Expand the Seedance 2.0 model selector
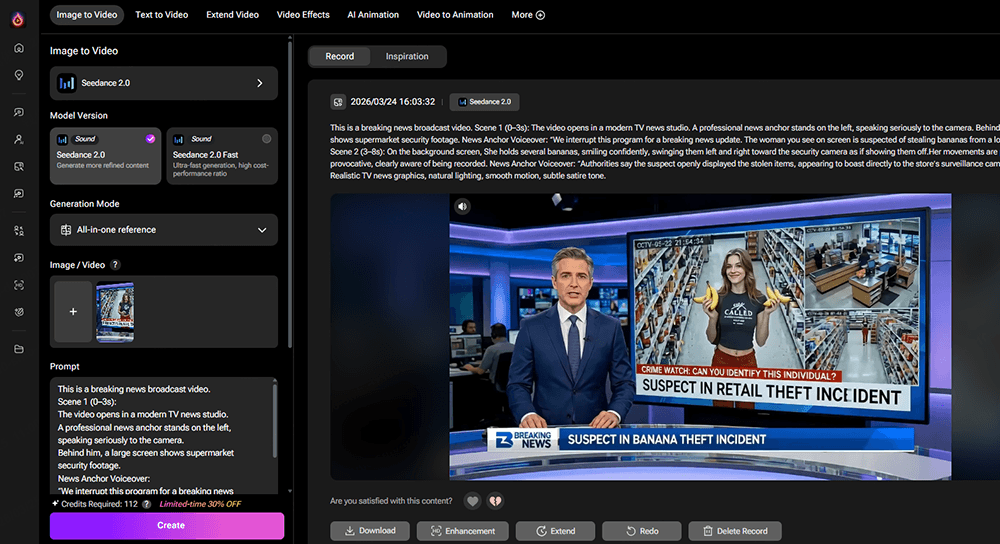 pyautogui.click(x=164, y=83)
